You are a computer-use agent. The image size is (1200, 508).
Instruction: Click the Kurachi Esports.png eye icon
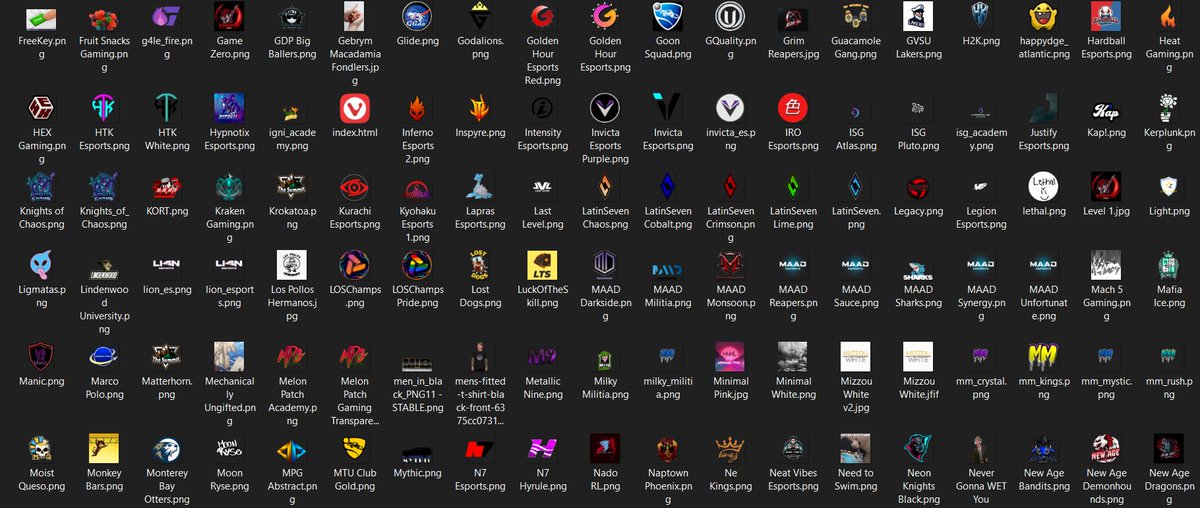[354, 187]
